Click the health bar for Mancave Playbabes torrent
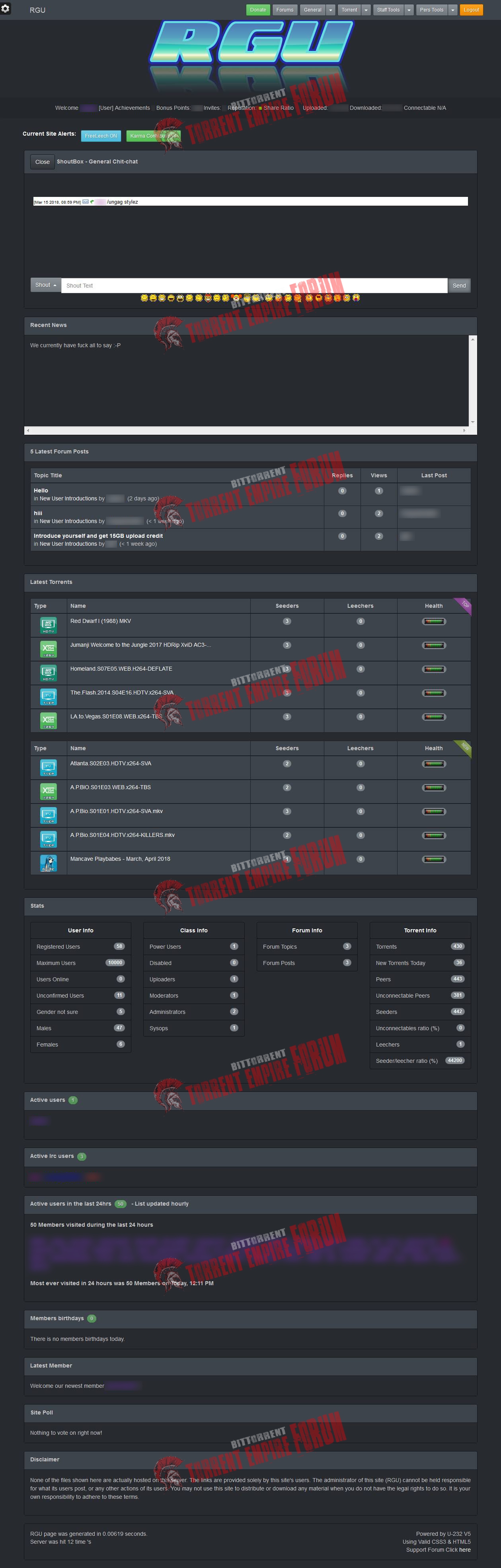The width and height of the screenshot is (501, 1568). click(434, 859)
